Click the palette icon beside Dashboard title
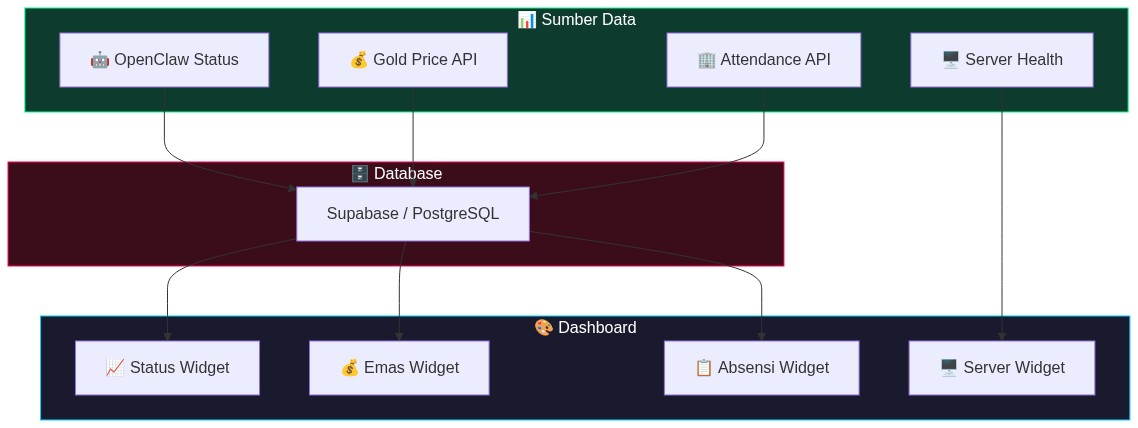This screenshot has width=1138, height=428. point(544,328)
